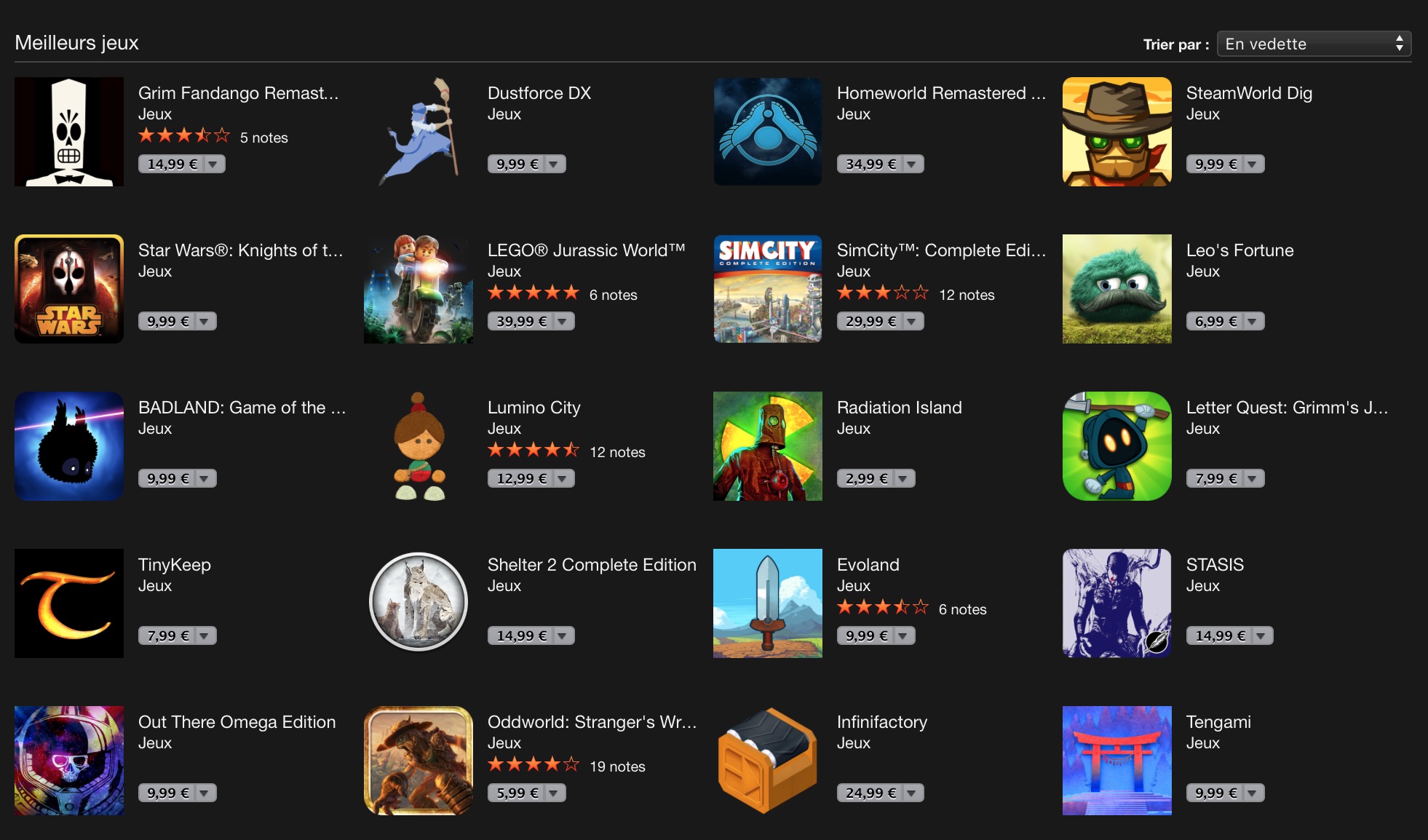Buy Lumino City for 12,99 €

(521, 479)
